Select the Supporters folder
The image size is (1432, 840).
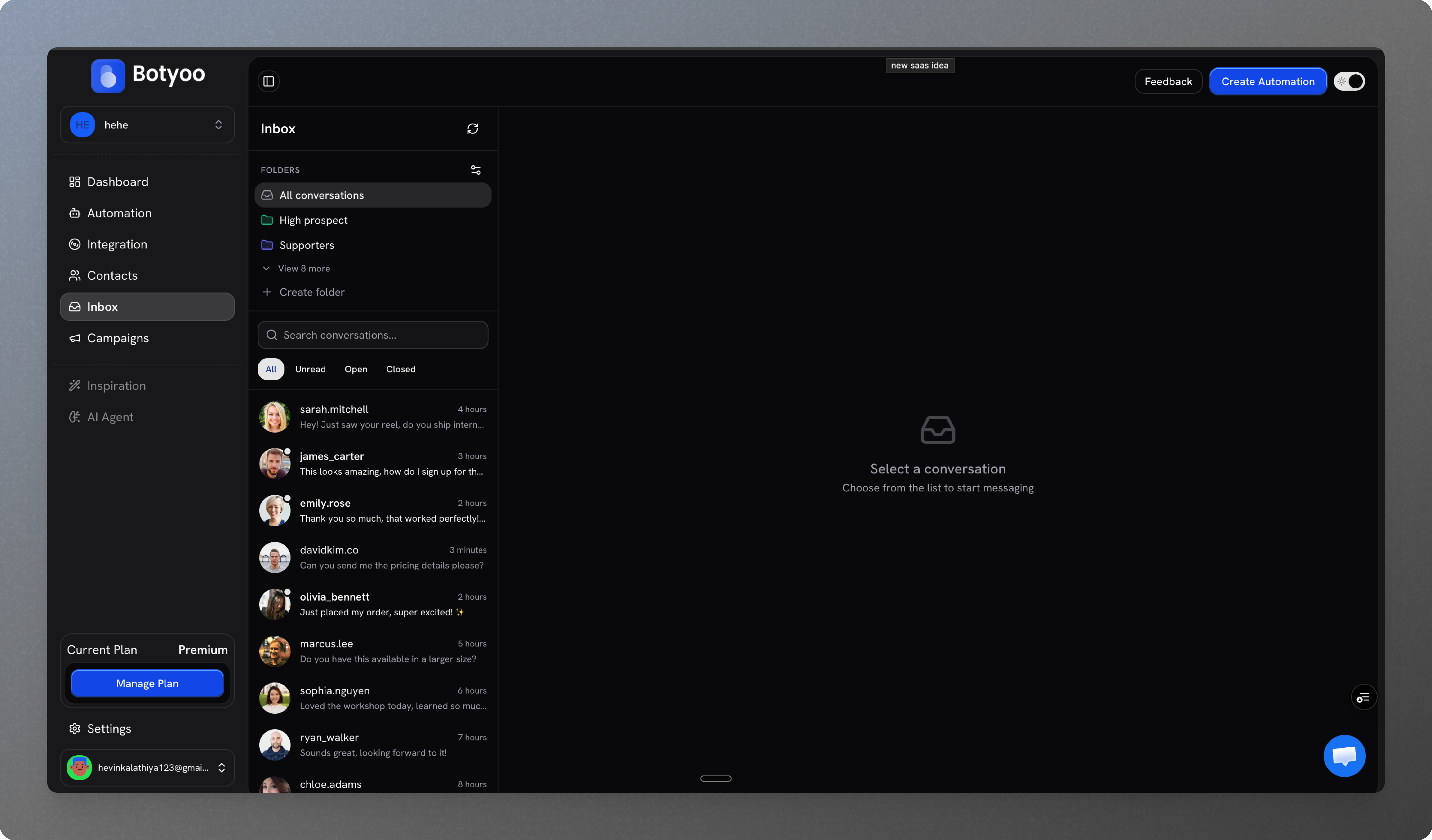(x=373, y=245)
